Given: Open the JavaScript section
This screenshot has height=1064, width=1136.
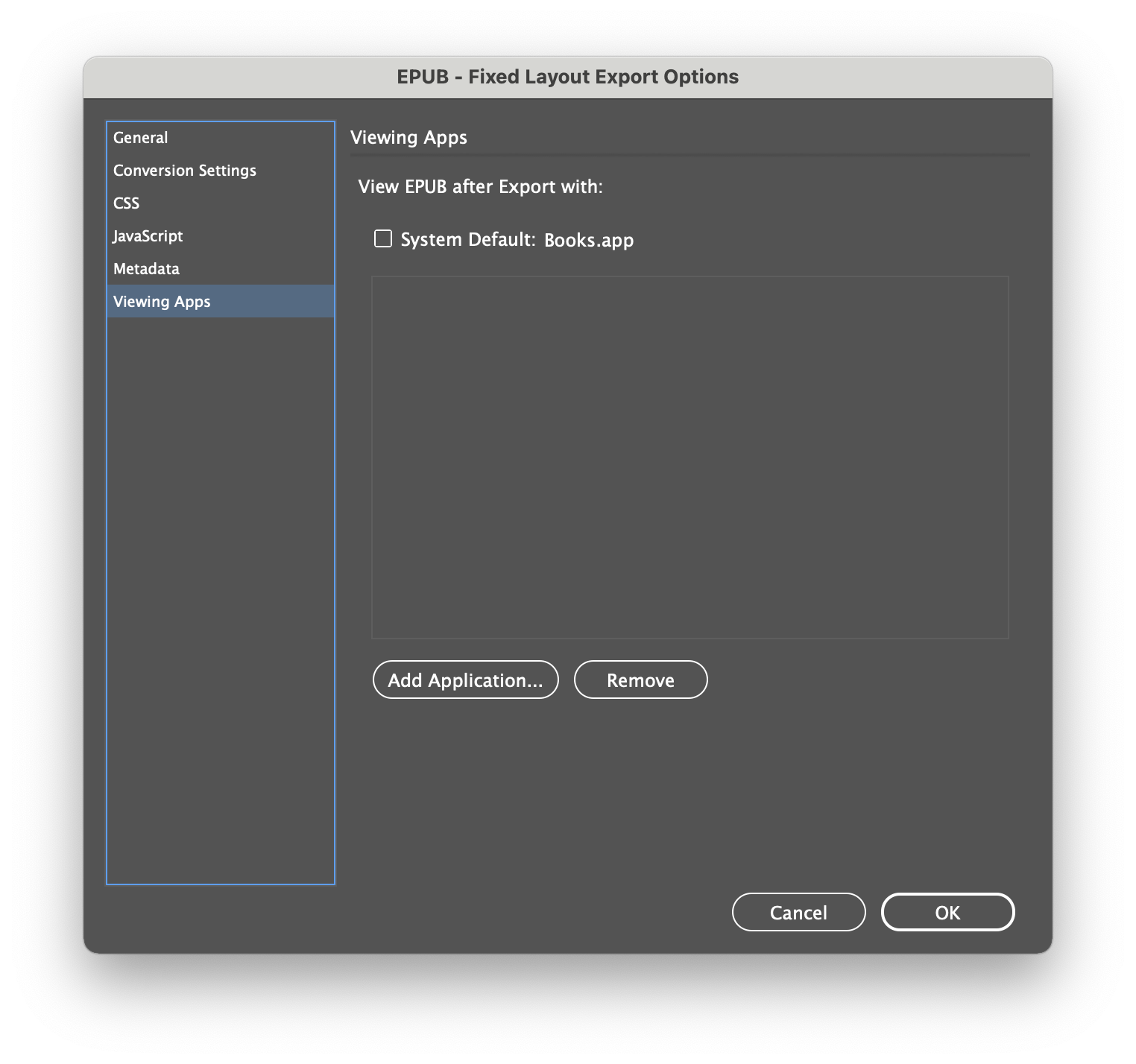Looking at the screenshot, I should pos(148,236).
